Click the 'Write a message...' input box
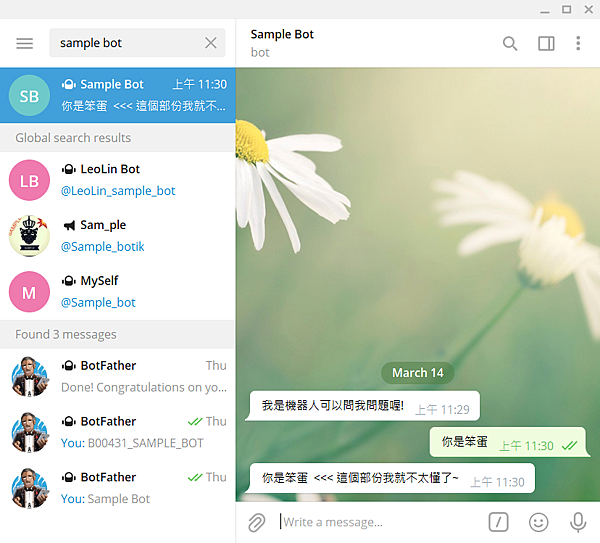 (x=381, y=522)
